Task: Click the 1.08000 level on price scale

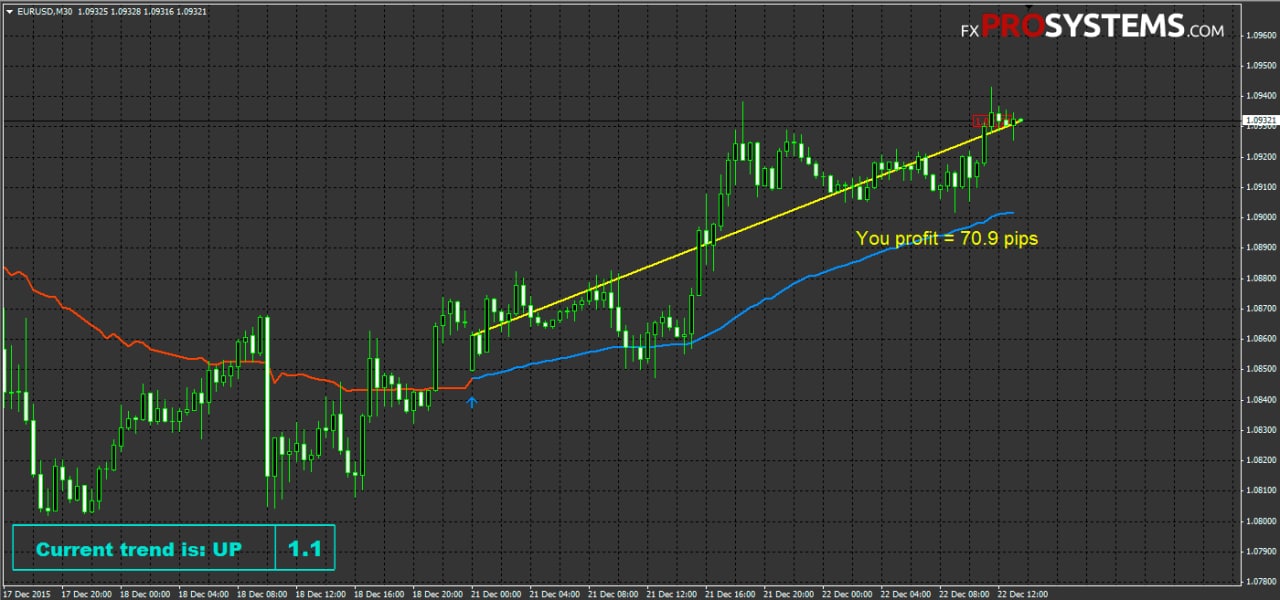Action: [x=1259, y=521]
